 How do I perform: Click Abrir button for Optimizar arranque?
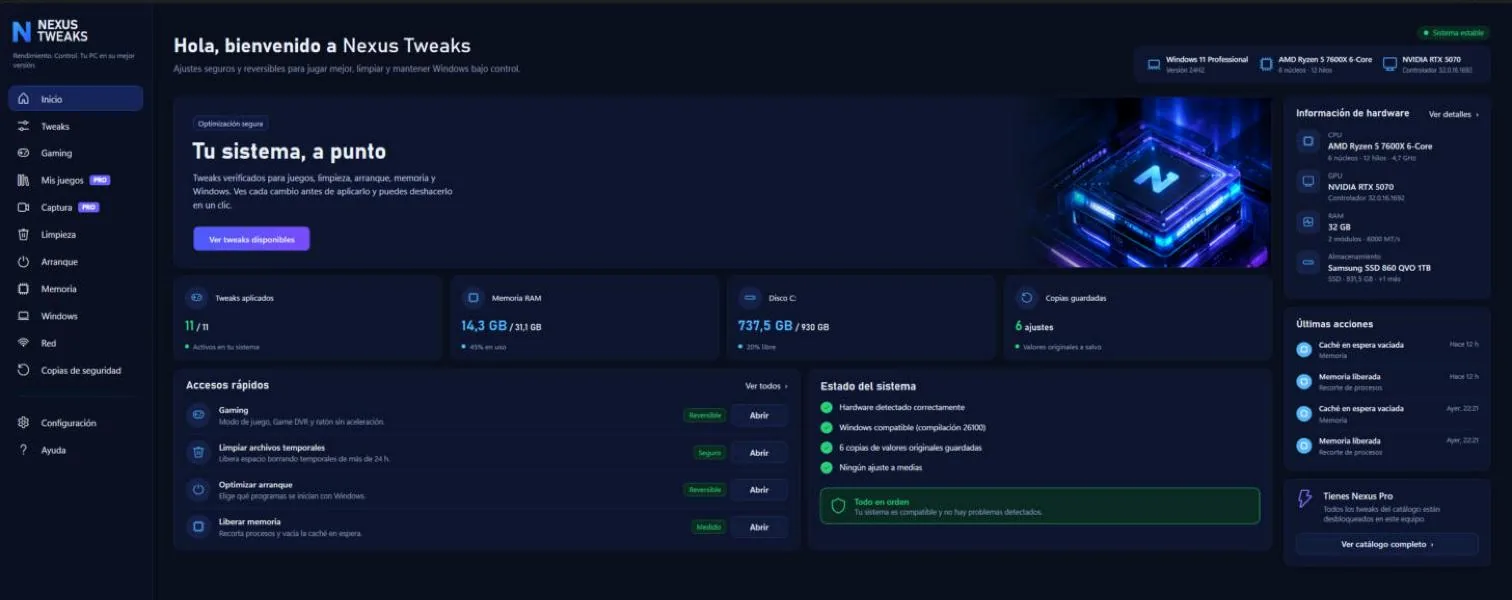click(759, 490)
